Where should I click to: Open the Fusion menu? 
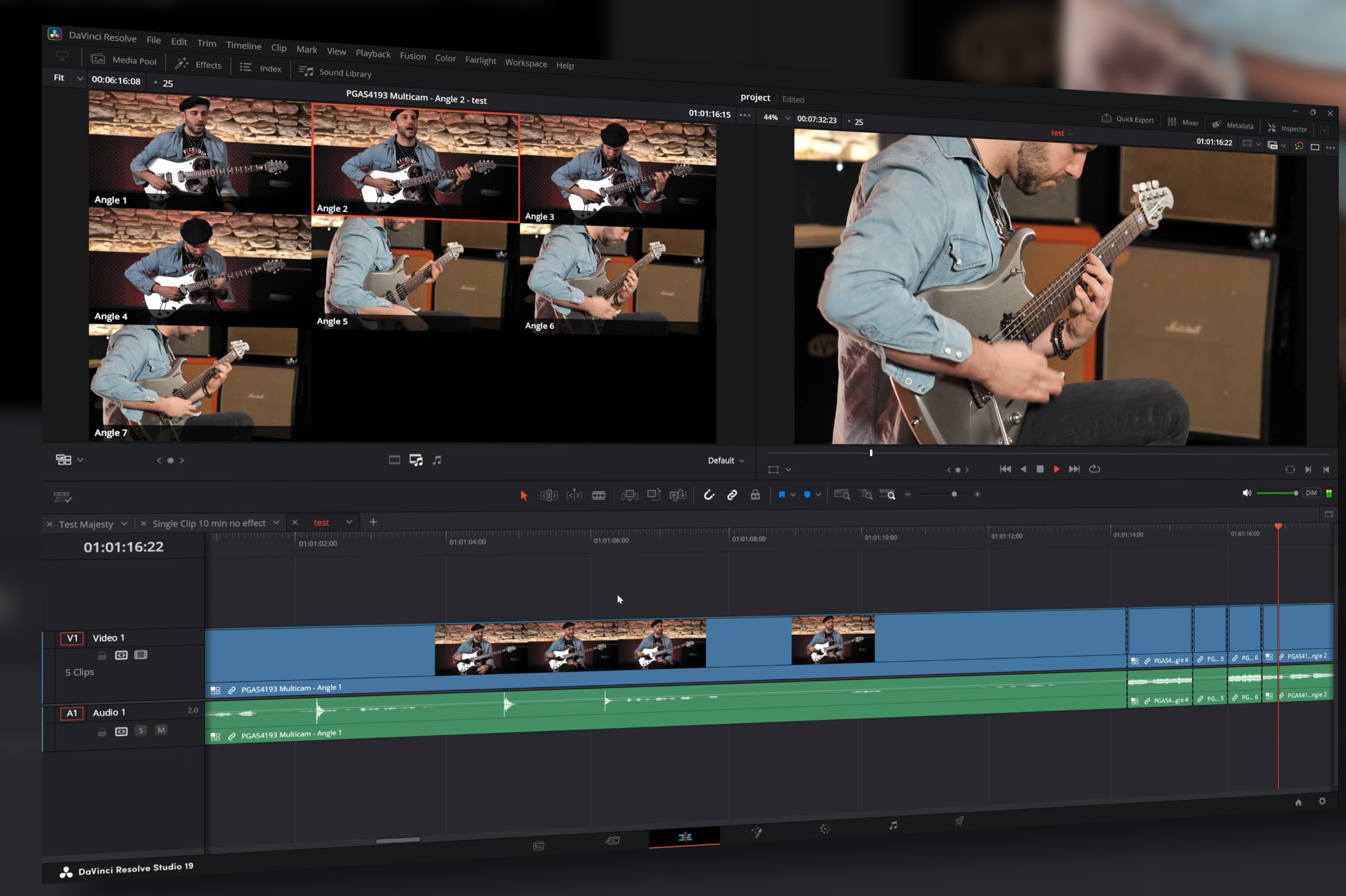point(412,56)
